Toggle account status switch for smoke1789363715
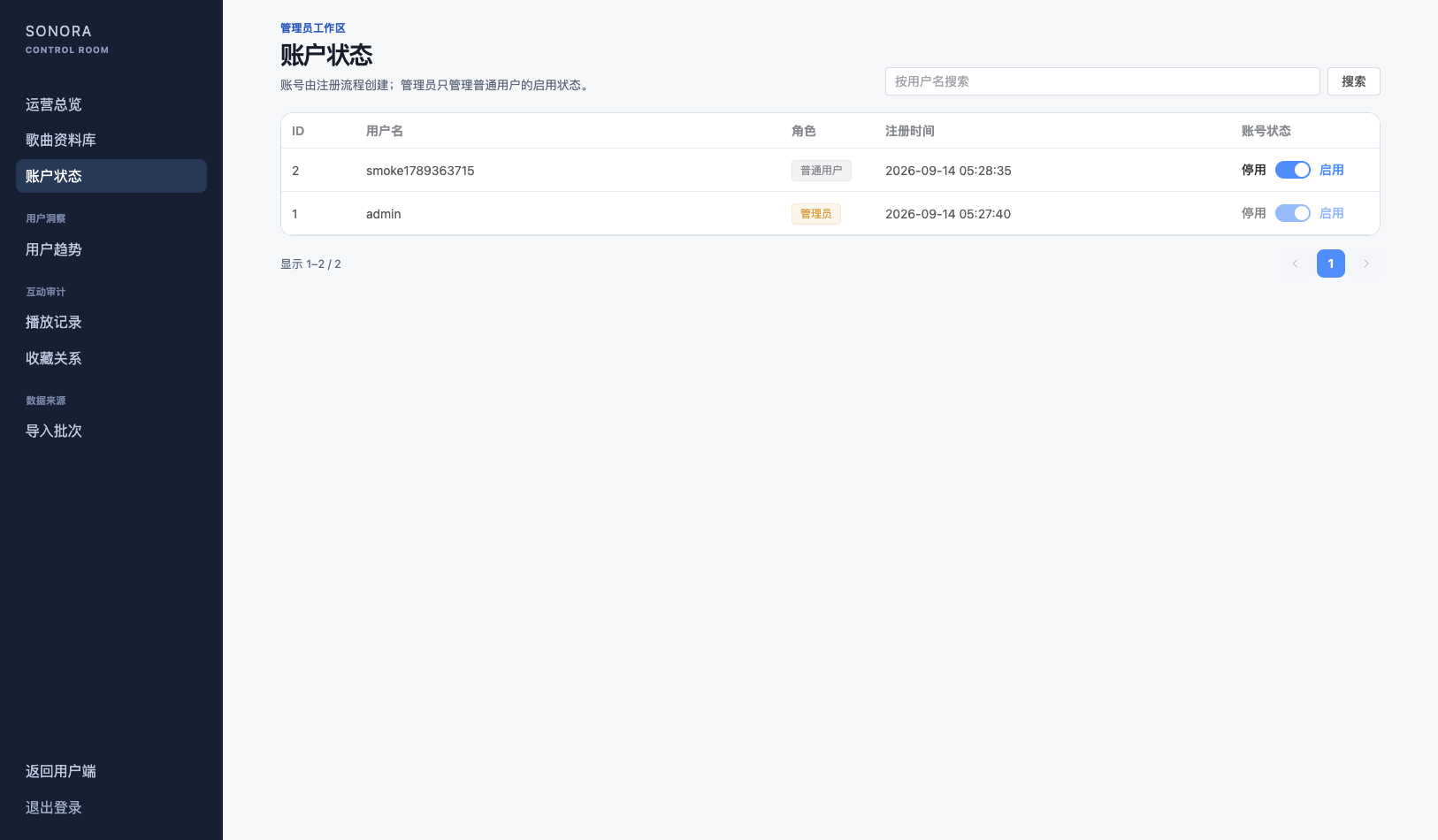Screen dimensions: 1438x840 pyautogui.click(x=1292, y=170)
